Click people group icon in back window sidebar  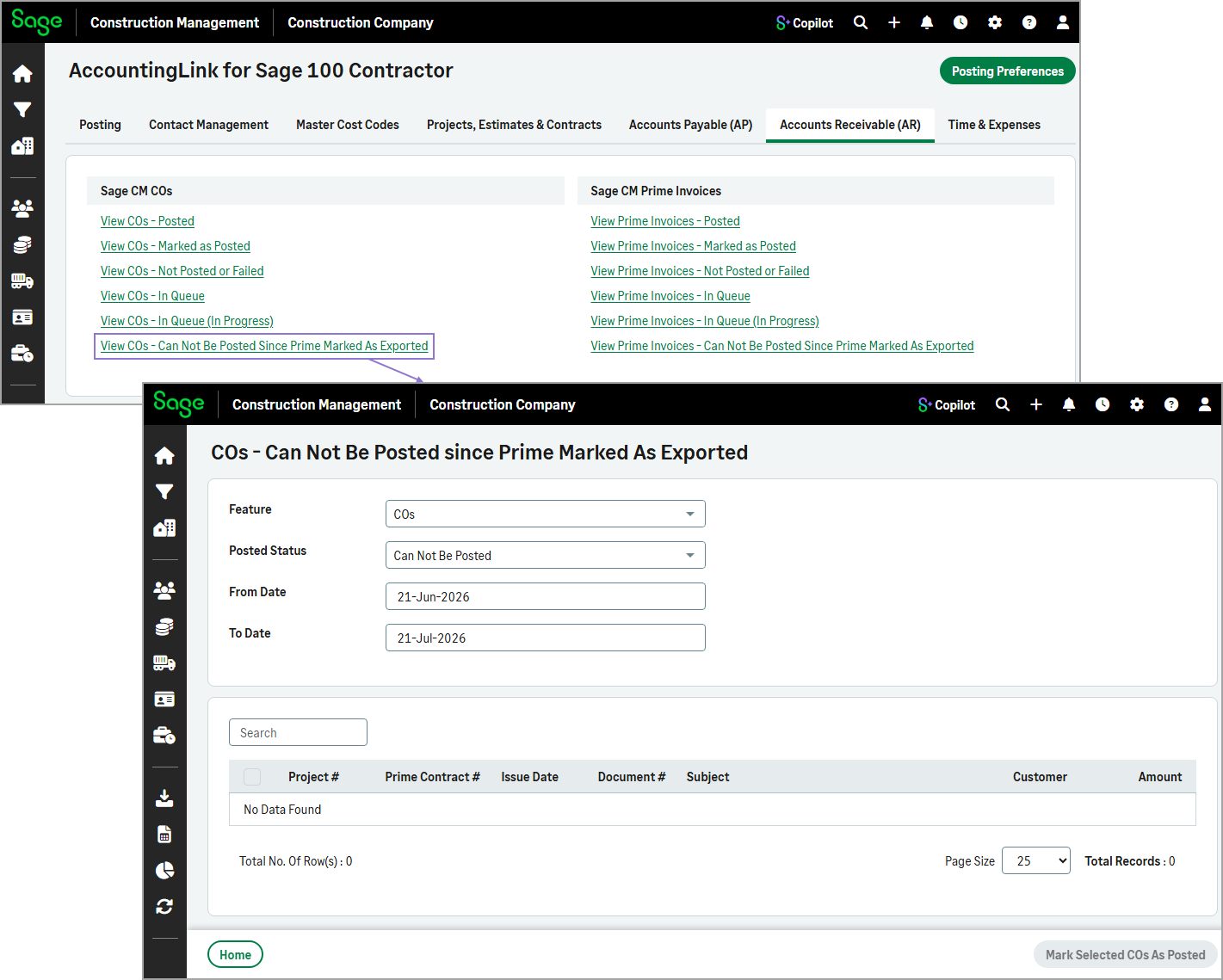[x=22, y=208]
